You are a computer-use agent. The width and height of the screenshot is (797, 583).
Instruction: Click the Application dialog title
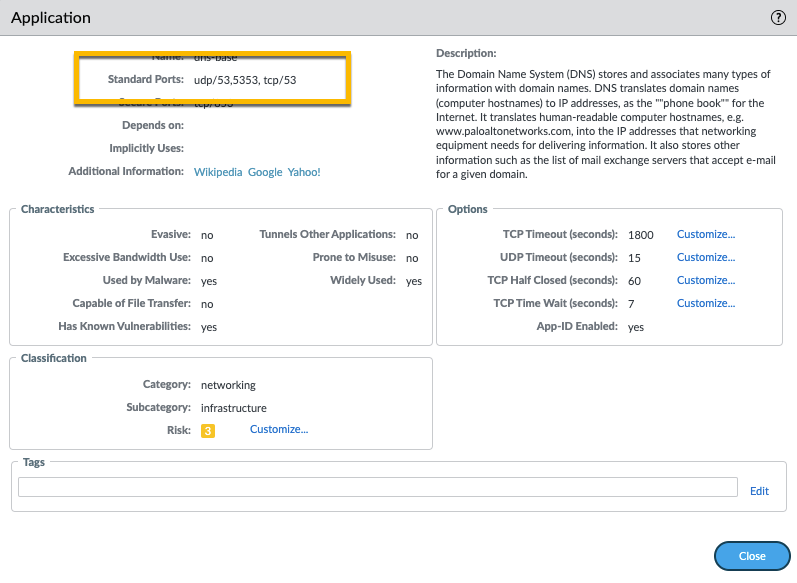coord(51,18)
